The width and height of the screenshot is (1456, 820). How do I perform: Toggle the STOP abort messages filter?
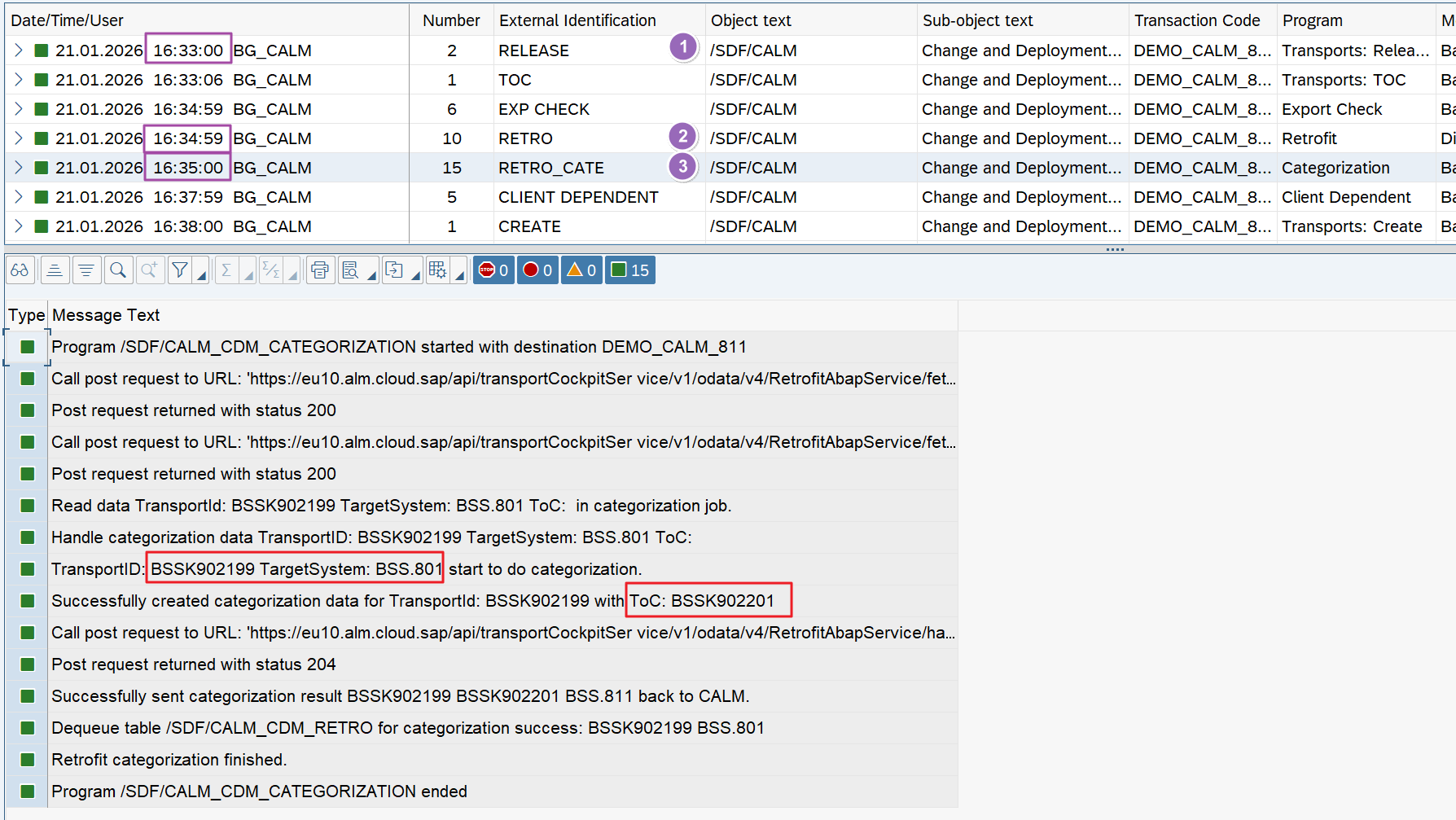click(493, 270)
